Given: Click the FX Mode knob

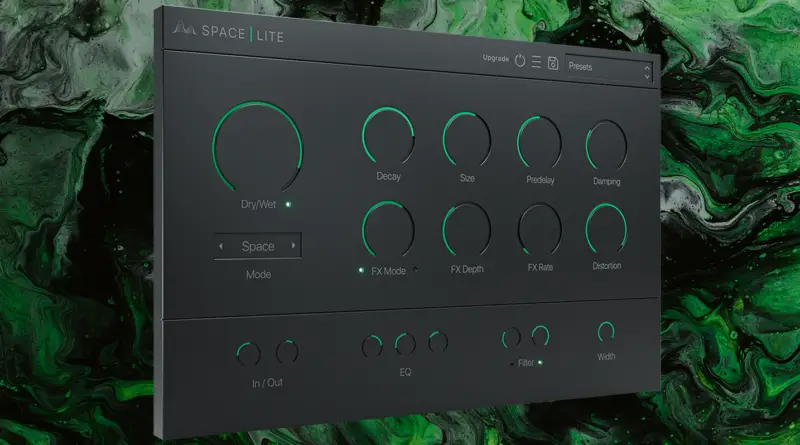Looking at the screenshot, I should (x=388, y=230).
